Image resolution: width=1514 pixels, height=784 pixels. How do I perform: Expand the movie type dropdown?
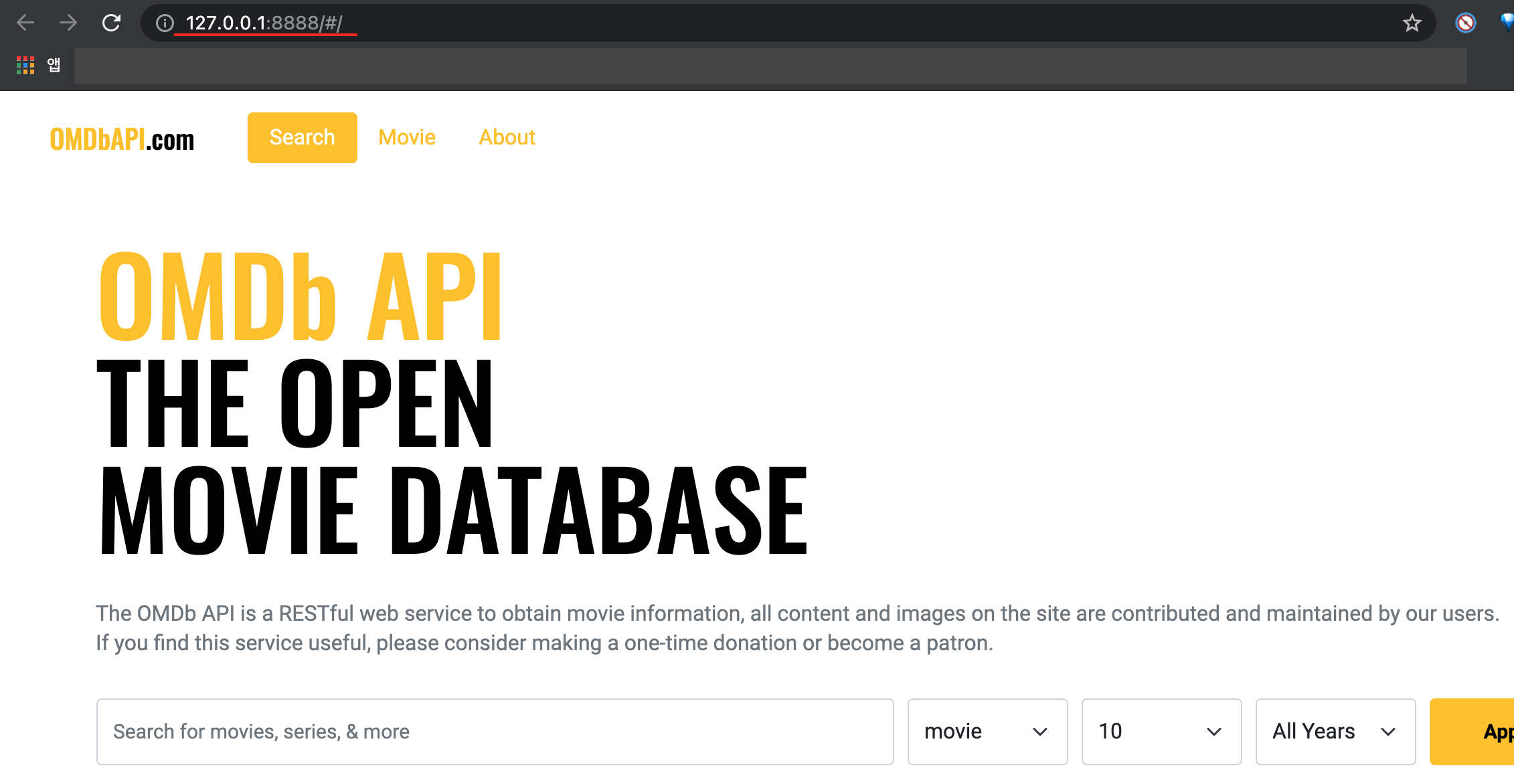click(x=987, y=731)
